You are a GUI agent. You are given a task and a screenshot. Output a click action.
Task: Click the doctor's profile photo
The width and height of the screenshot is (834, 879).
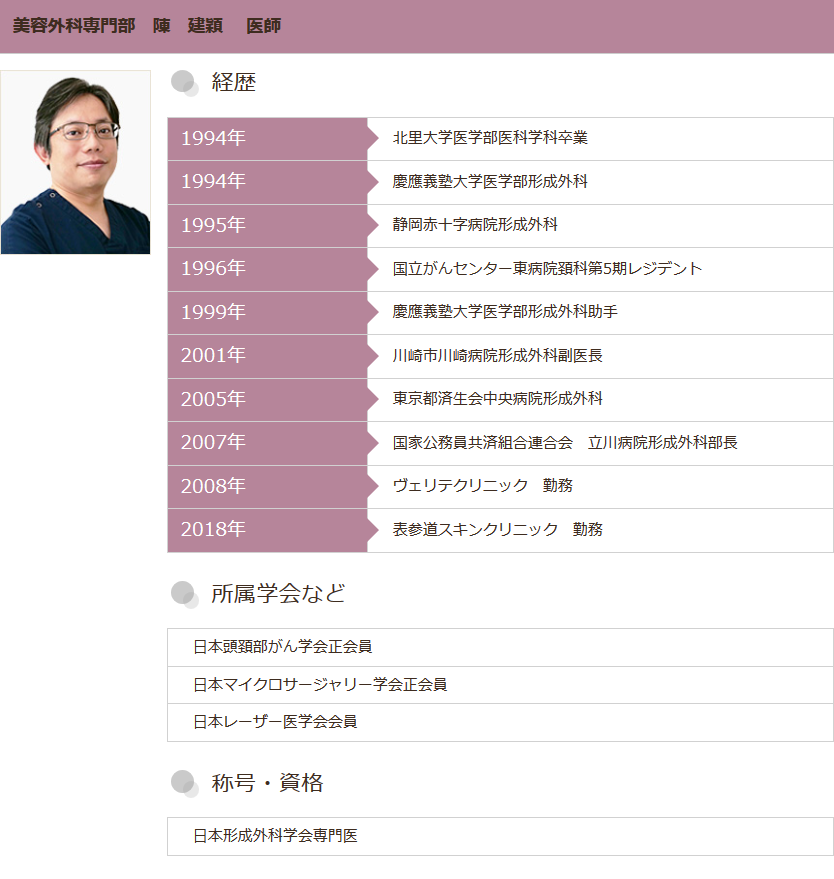point(75,162)
